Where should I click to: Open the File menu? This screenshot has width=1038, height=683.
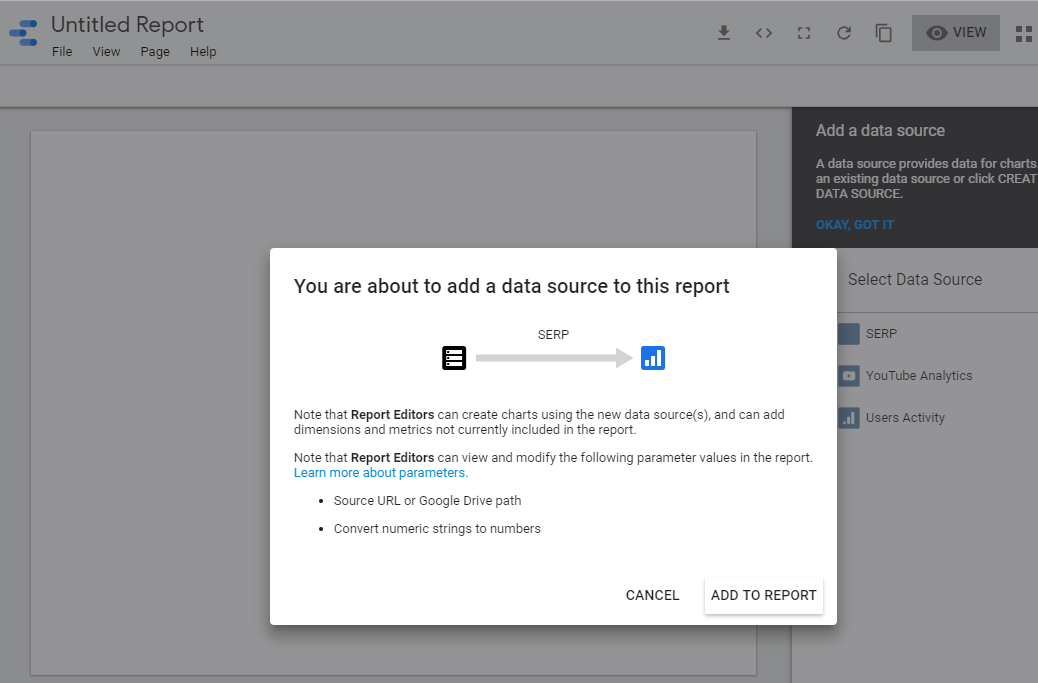tap(62, 52)
